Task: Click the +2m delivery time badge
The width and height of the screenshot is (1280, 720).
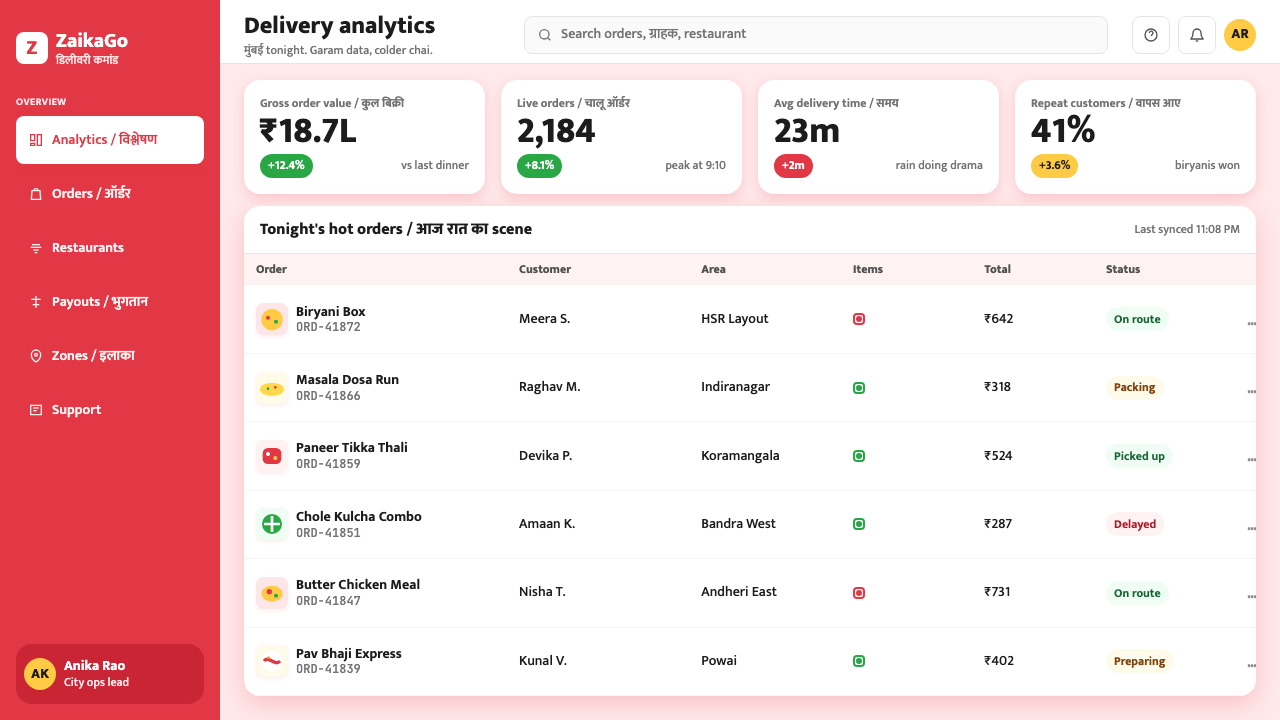Action: (x=793, y=166)
